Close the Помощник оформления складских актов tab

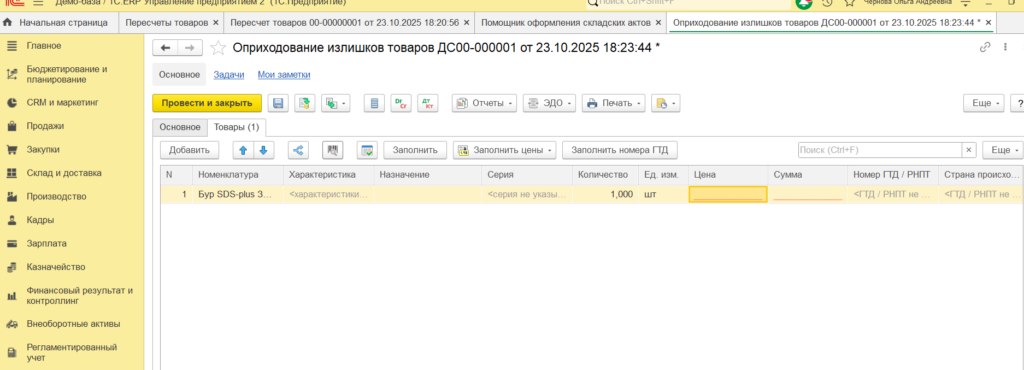(x=658, y=23)
